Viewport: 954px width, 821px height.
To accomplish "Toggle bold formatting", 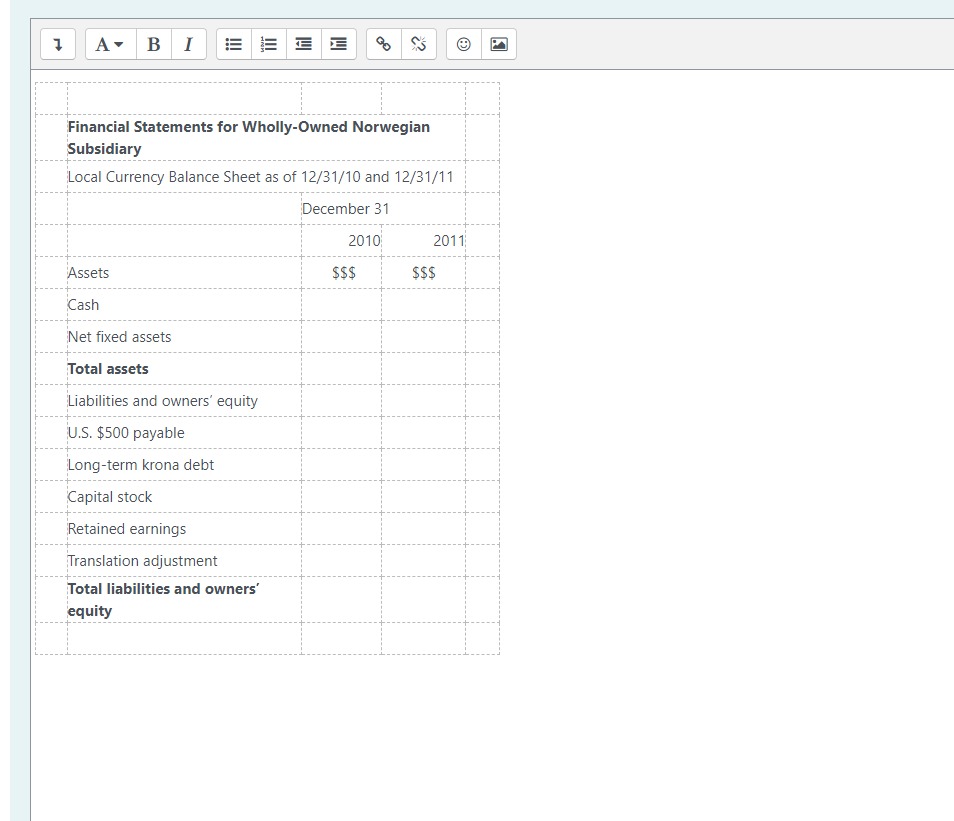I will pyautogui.click(x=154, y=44).
